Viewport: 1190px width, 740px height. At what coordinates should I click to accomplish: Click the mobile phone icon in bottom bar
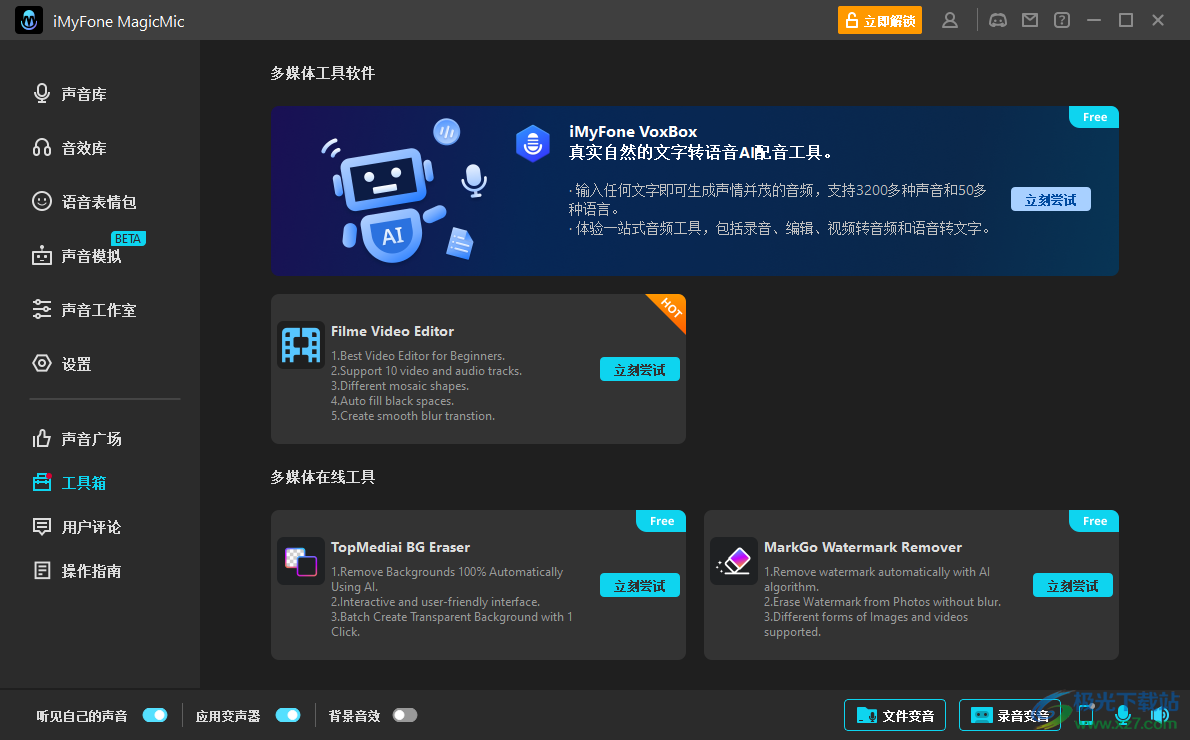[x=1086, y=715]
